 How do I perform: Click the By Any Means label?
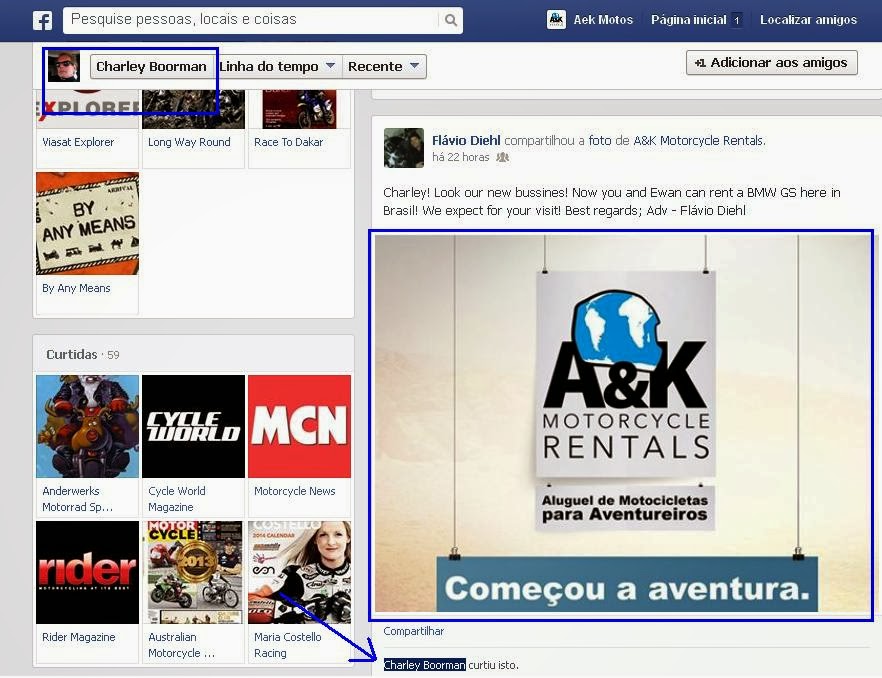(76, 288)
